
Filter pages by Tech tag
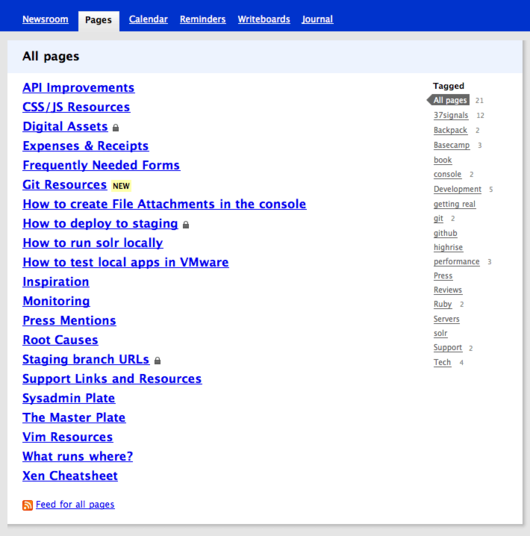(x=442, y=362)
